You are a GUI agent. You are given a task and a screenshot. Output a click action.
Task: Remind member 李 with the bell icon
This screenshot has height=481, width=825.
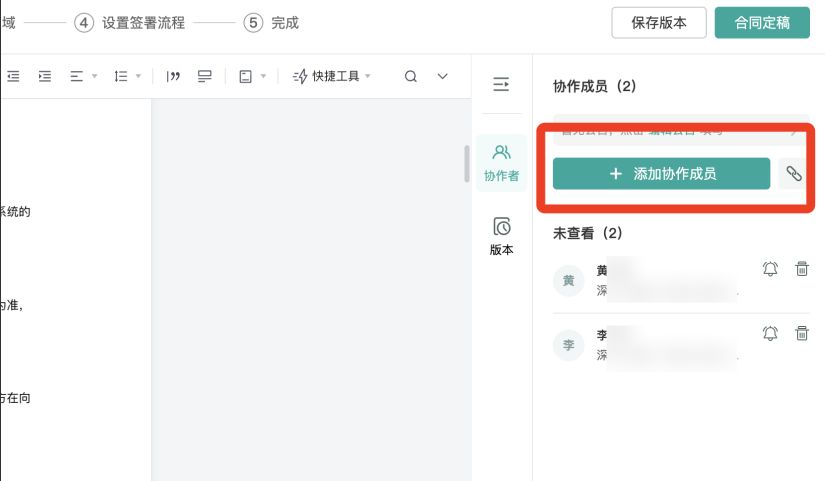[x=770, y=334]
